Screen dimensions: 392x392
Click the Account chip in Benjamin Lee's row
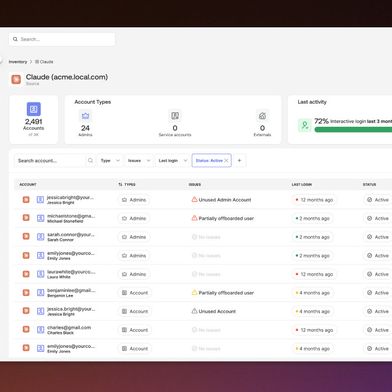click(x=135, y=293)
